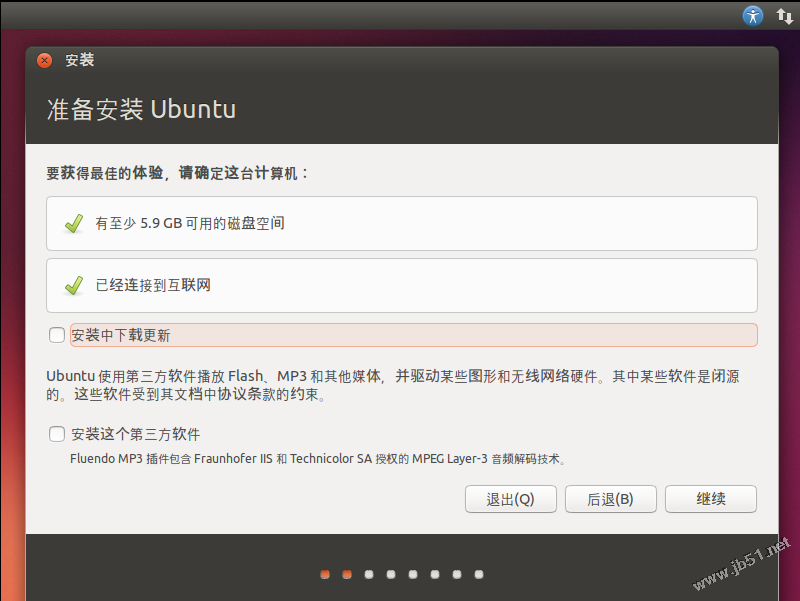Select the 已经连接到互联网 status row

click(401, 286)
